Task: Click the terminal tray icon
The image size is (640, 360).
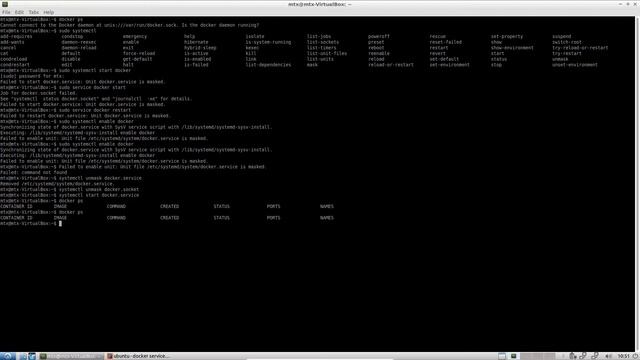Action: coord(513,356)
